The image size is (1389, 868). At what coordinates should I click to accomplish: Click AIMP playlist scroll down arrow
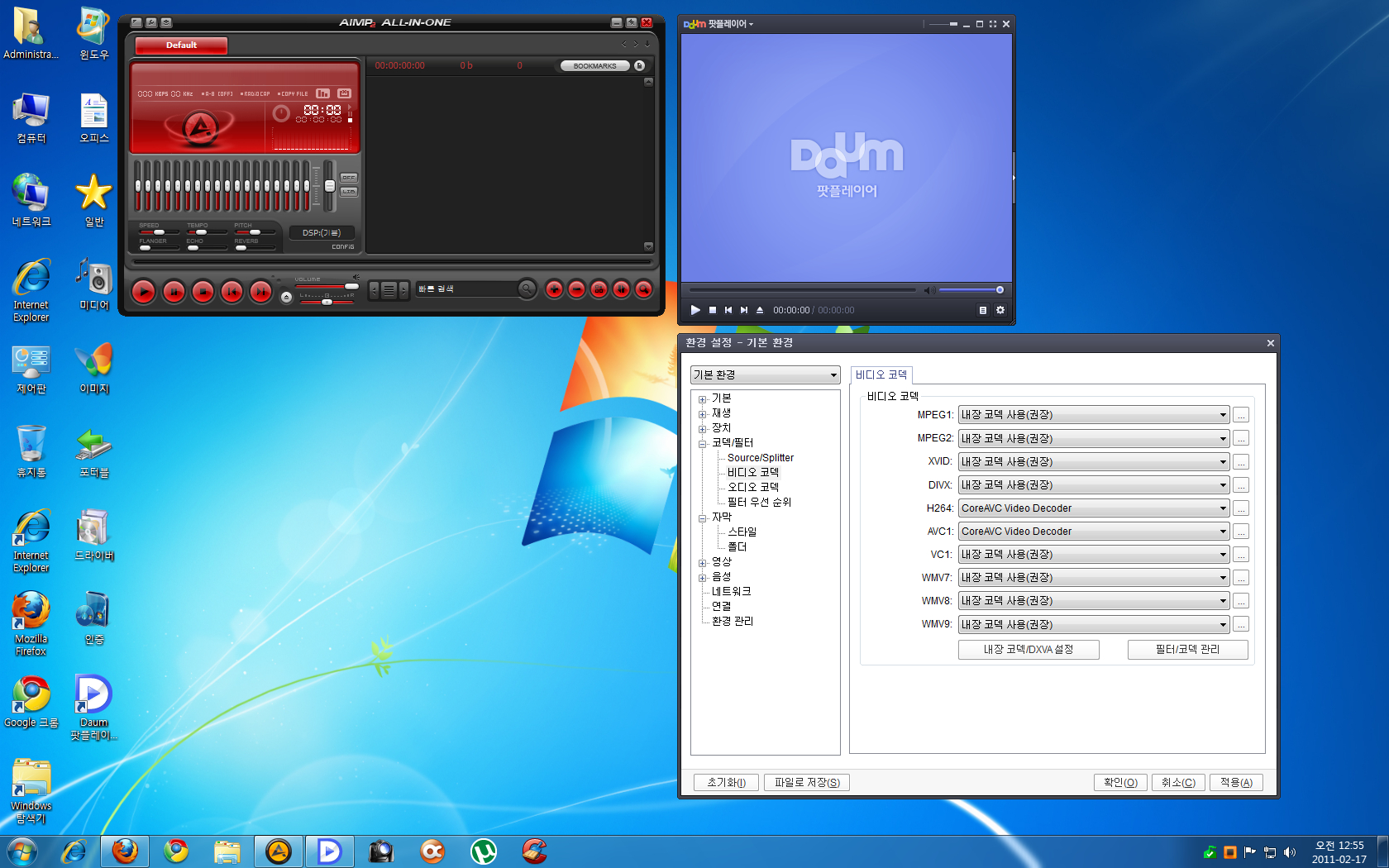coord(648,247)
